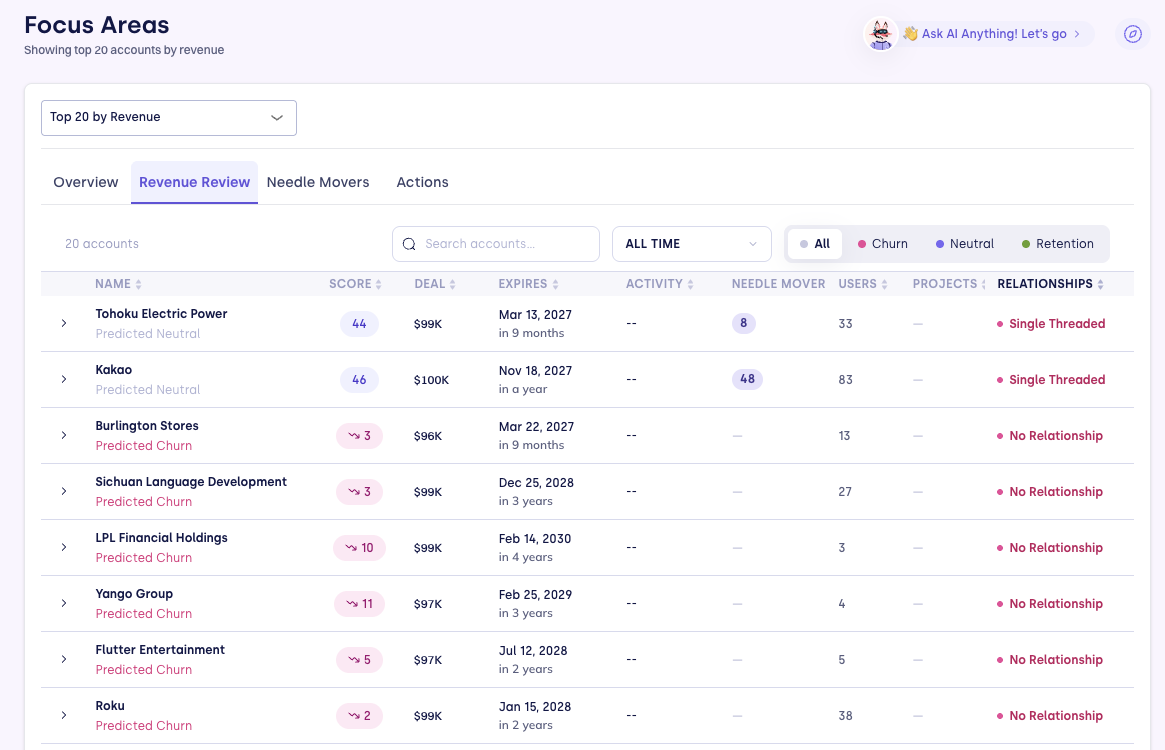Screen dimensions: 1165x750
Task: Click NEEDLE MOVER column header
Action: coord(779,284)
